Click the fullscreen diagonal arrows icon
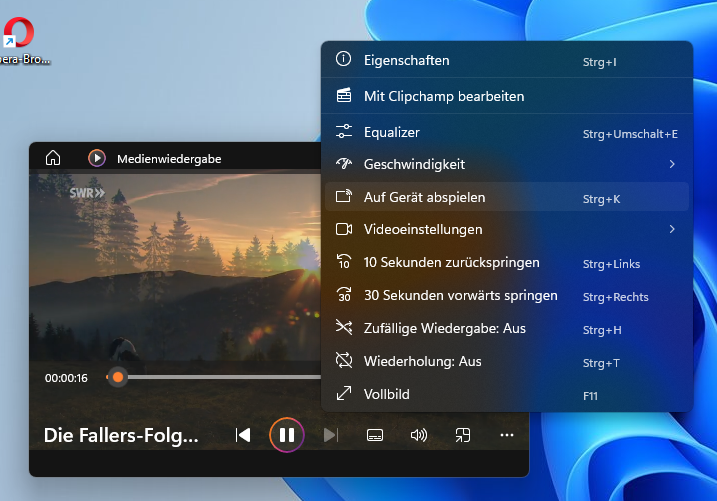717x501 pixels. point(344,393)
